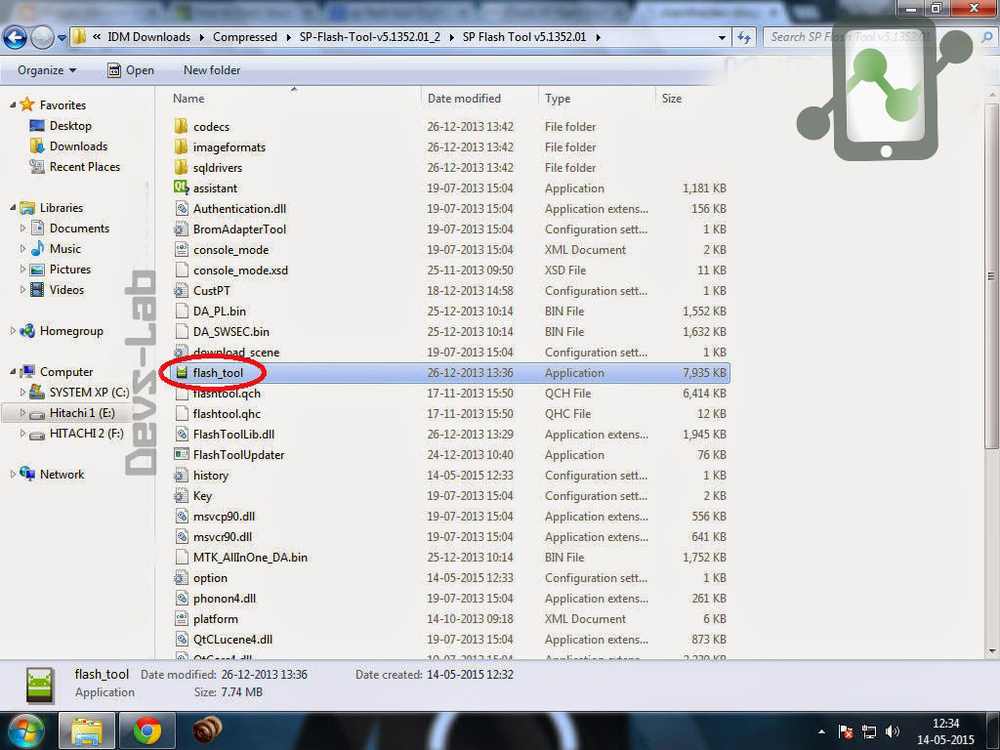The image size is (1000, 750).
Task: Select the FlashToolLib.dll file icon
Action: (182, 434)
